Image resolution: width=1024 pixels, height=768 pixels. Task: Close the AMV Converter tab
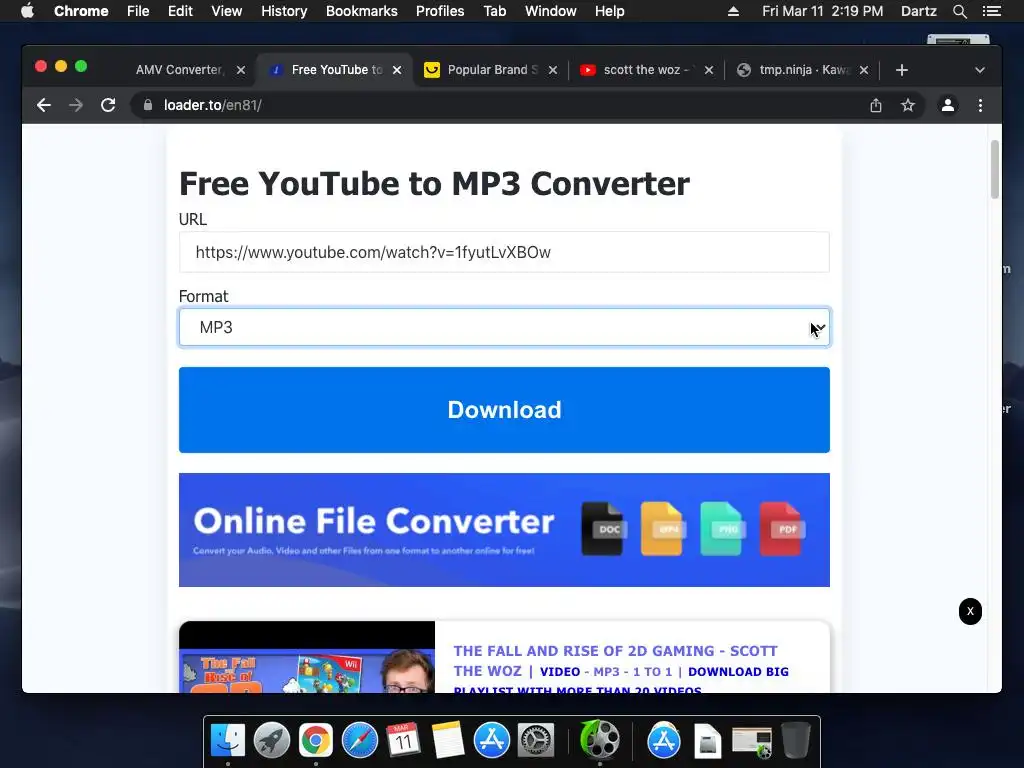click(x=241, y=70)
